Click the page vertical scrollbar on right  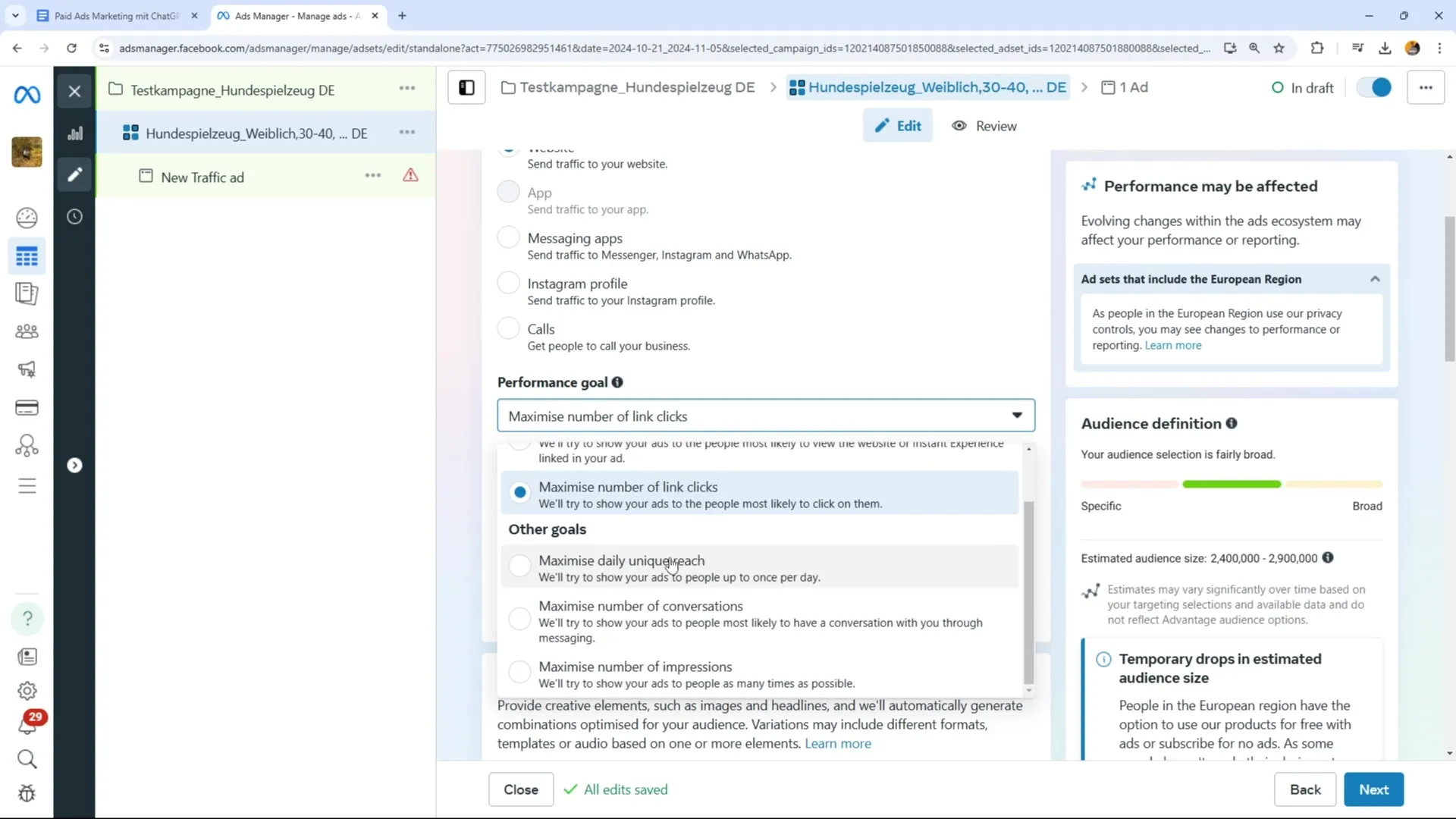(x=1450, y=287)
